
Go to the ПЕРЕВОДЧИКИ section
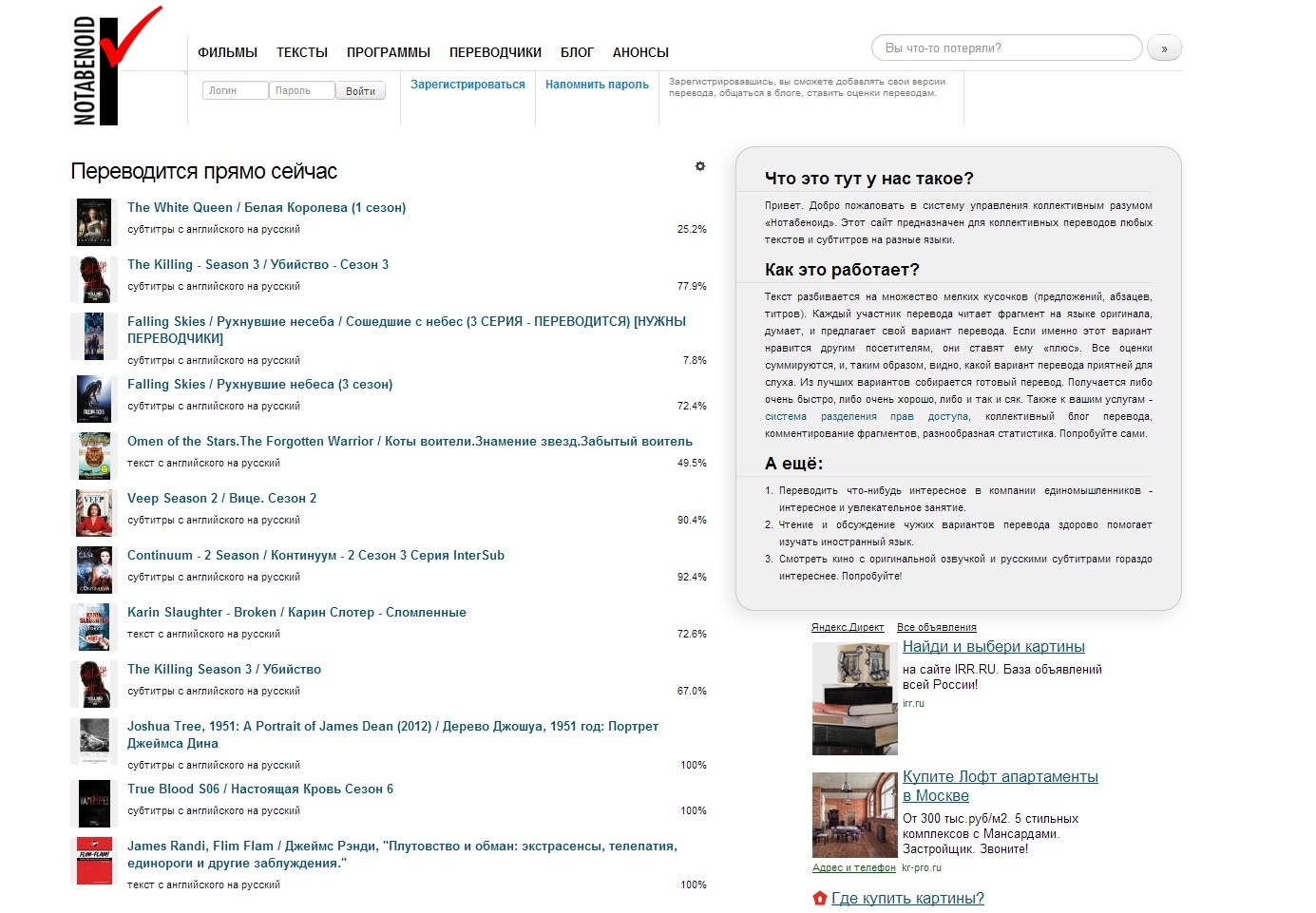[495, 52]
